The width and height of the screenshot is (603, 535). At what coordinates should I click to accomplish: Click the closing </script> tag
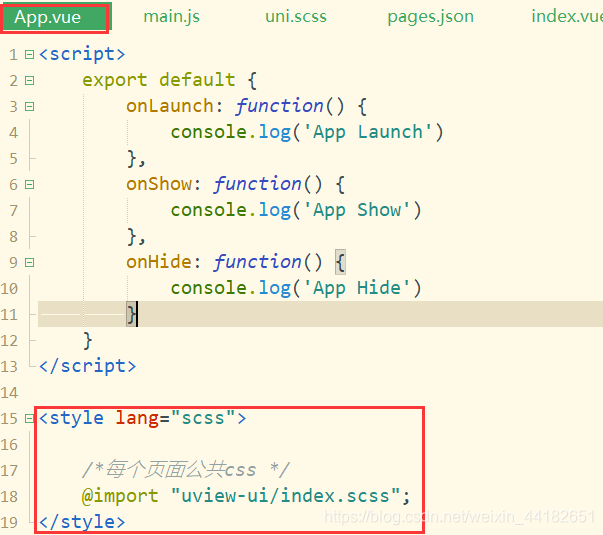click(87, 366)
